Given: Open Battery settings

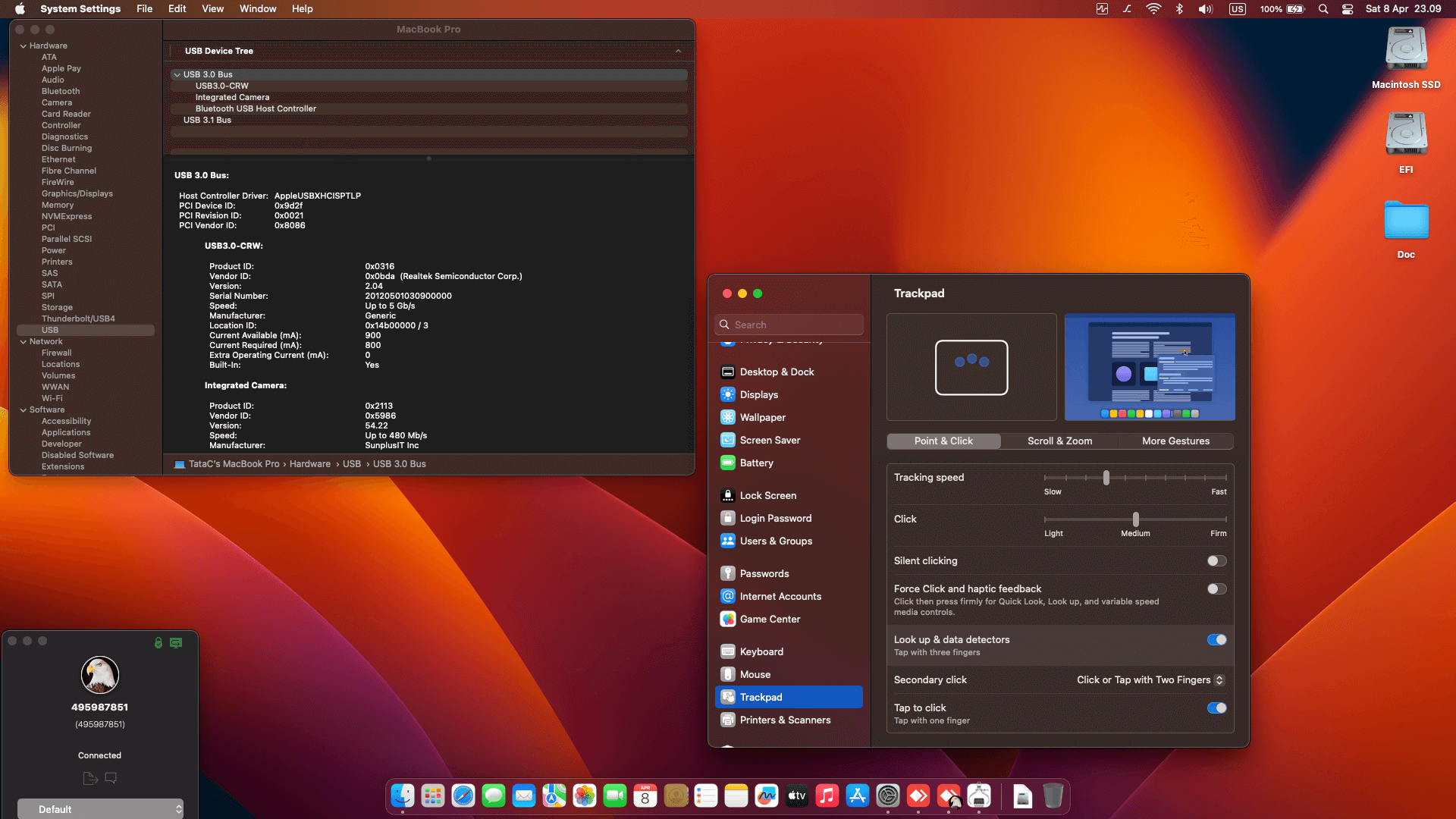Looking at the screenshot, I should 789,463.
